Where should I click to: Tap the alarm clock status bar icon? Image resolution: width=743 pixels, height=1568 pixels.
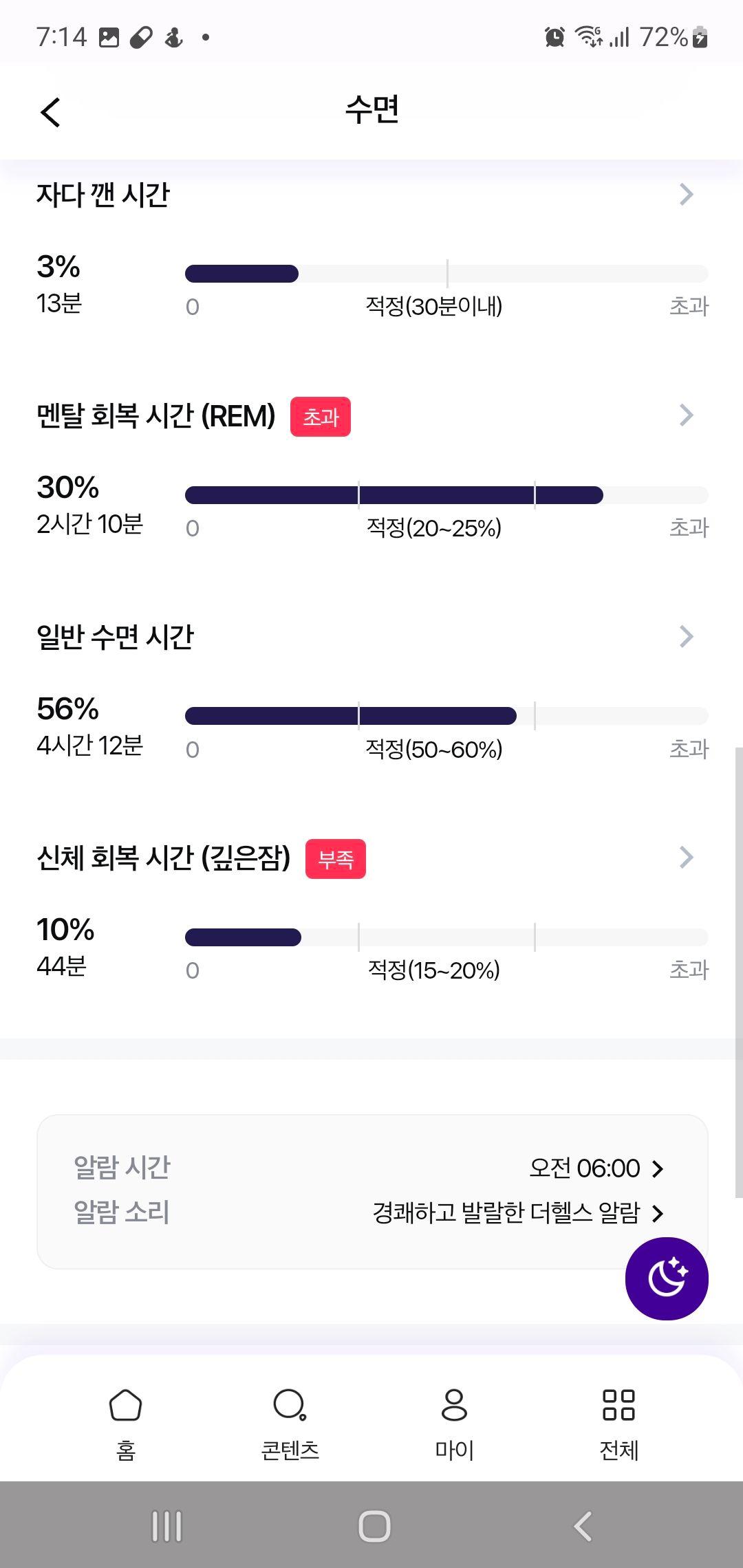[554, 36]
